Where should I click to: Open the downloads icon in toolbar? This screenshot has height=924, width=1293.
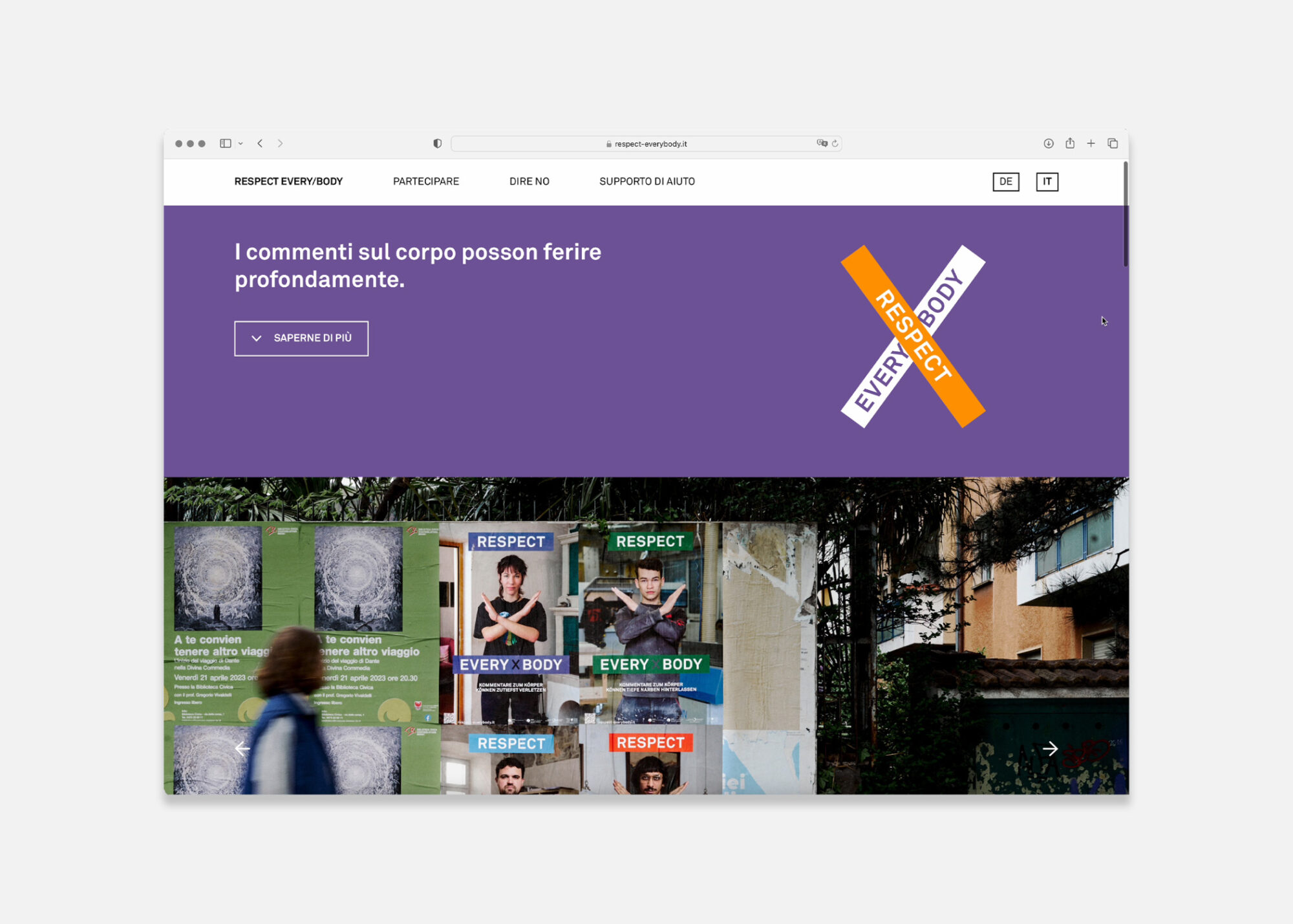click(x=1049, y=144)
